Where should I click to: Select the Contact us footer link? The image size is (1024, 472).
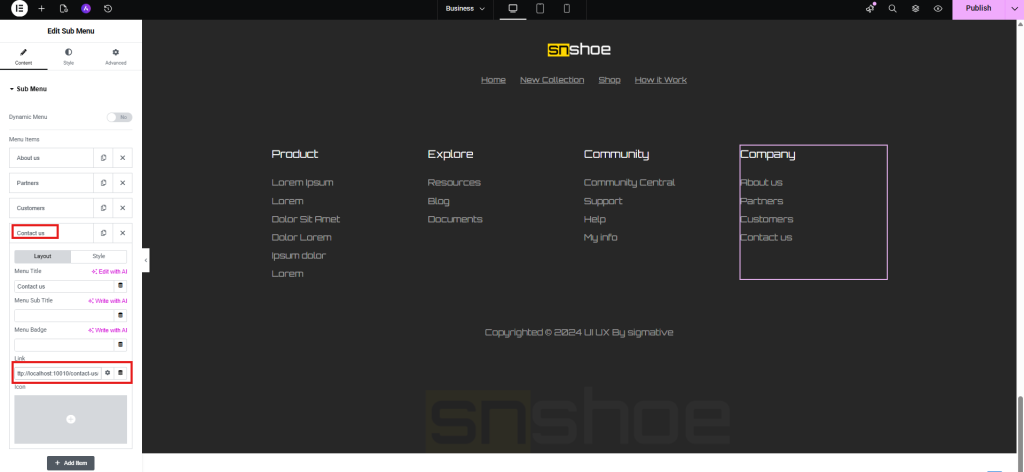(x=766, y=238)
